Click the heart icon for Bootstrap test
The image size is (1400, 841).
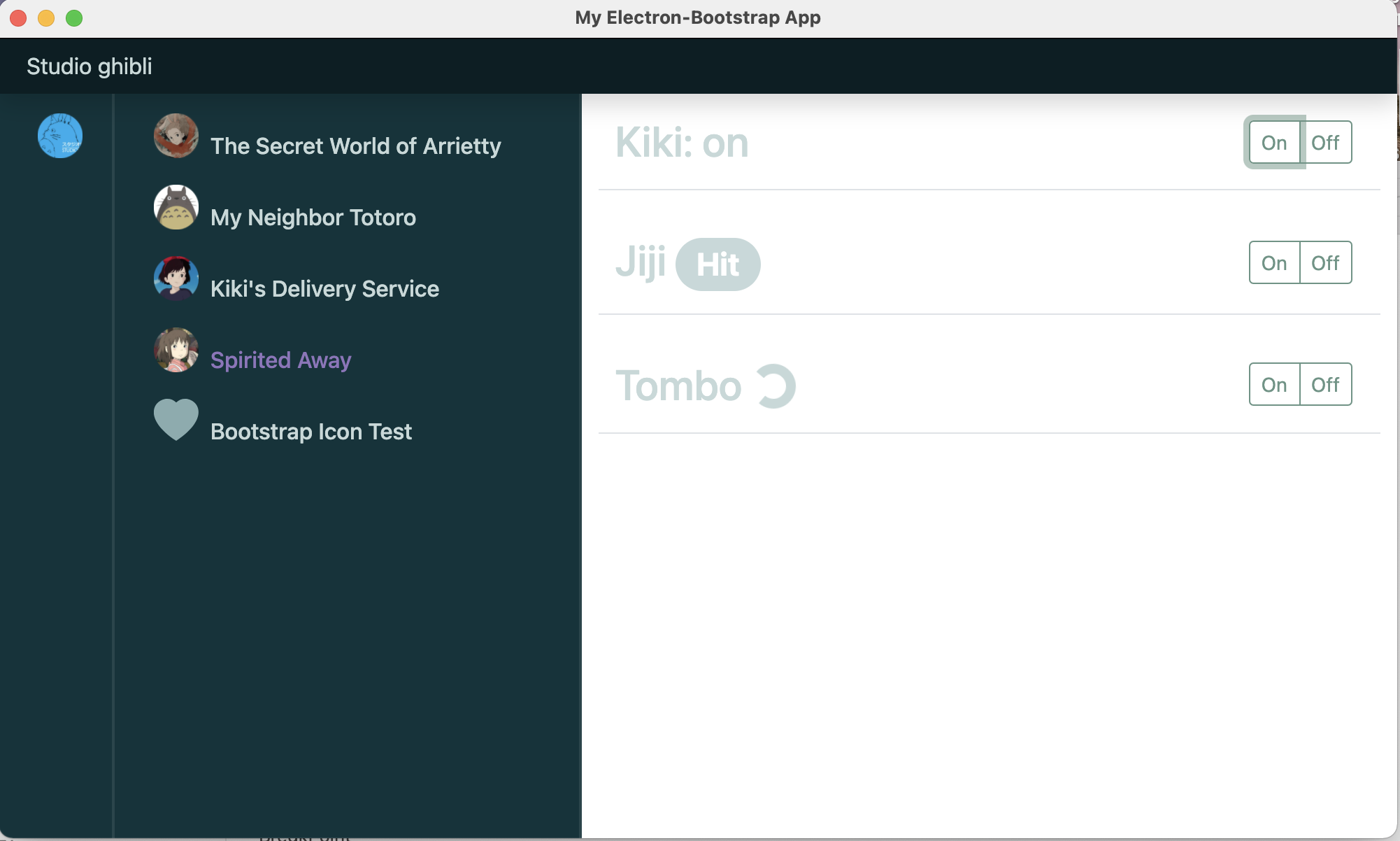176,420
